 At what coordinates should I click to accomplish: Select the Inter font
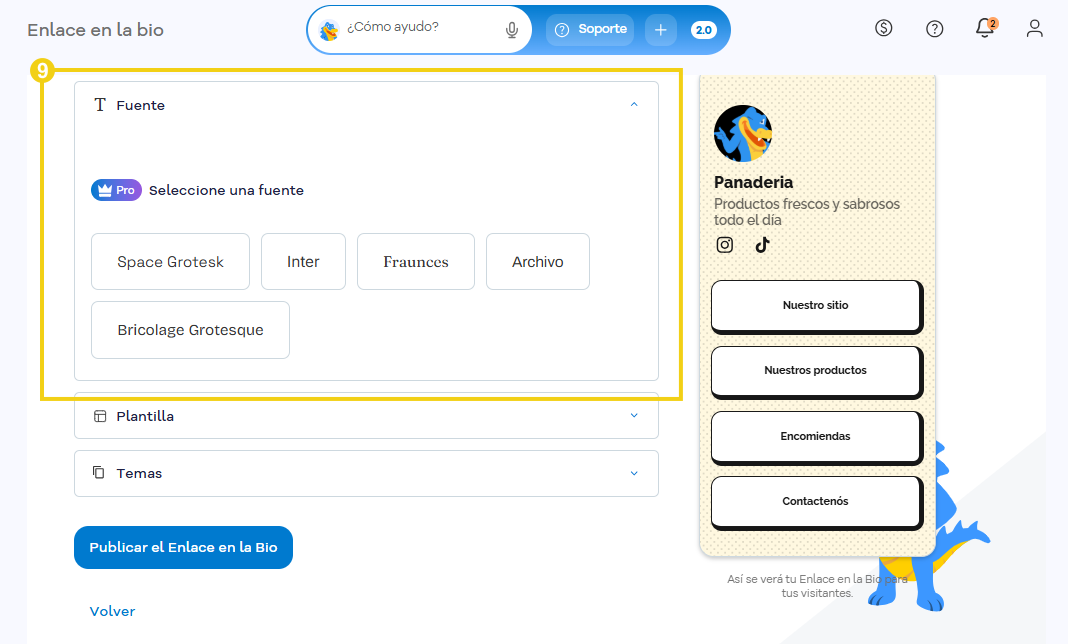303,262
